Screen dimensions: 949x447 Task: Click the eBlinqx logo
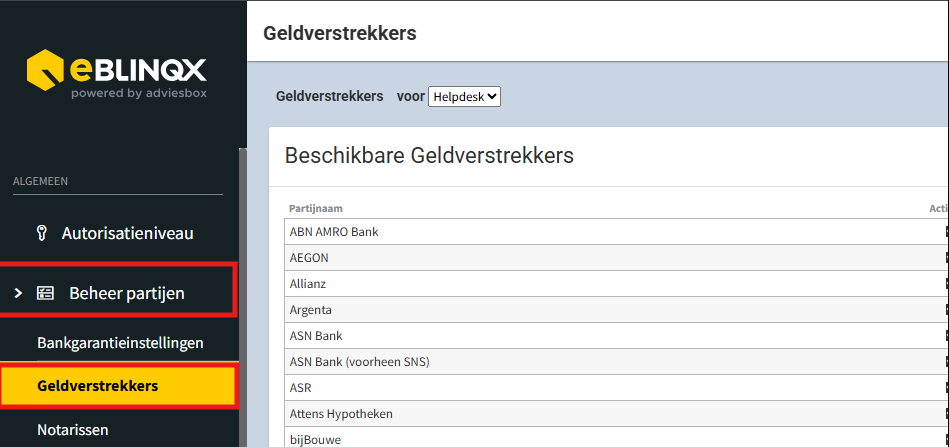[x=117, y=76]
